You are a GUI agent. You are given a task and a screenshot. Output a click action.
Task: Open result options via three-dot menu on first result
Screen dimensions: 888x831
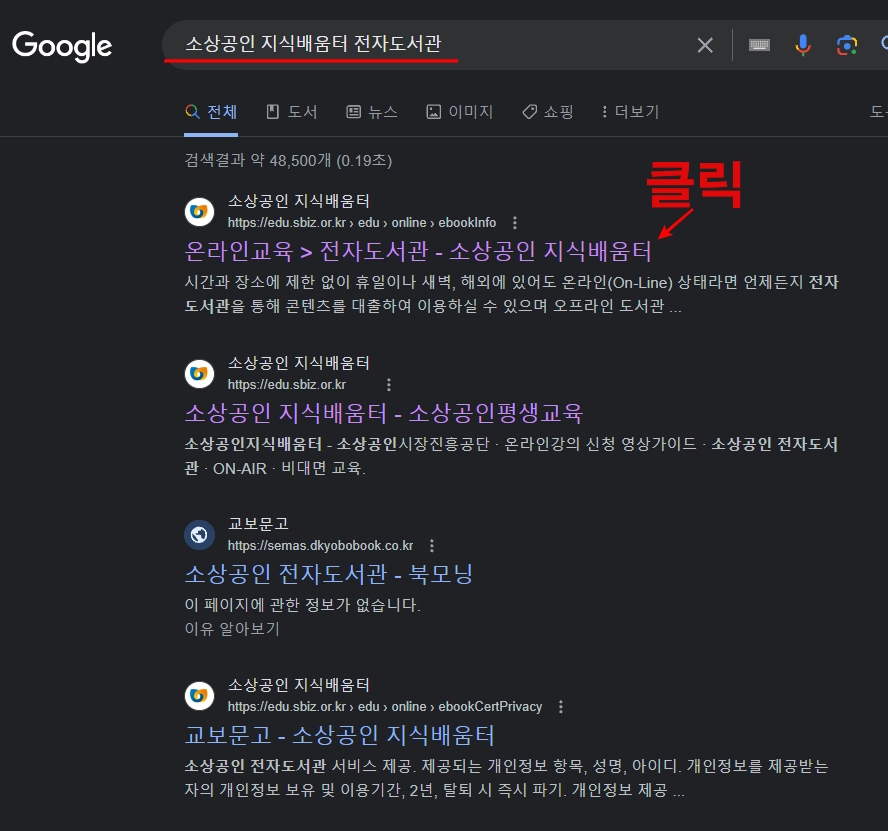[513, 222]
